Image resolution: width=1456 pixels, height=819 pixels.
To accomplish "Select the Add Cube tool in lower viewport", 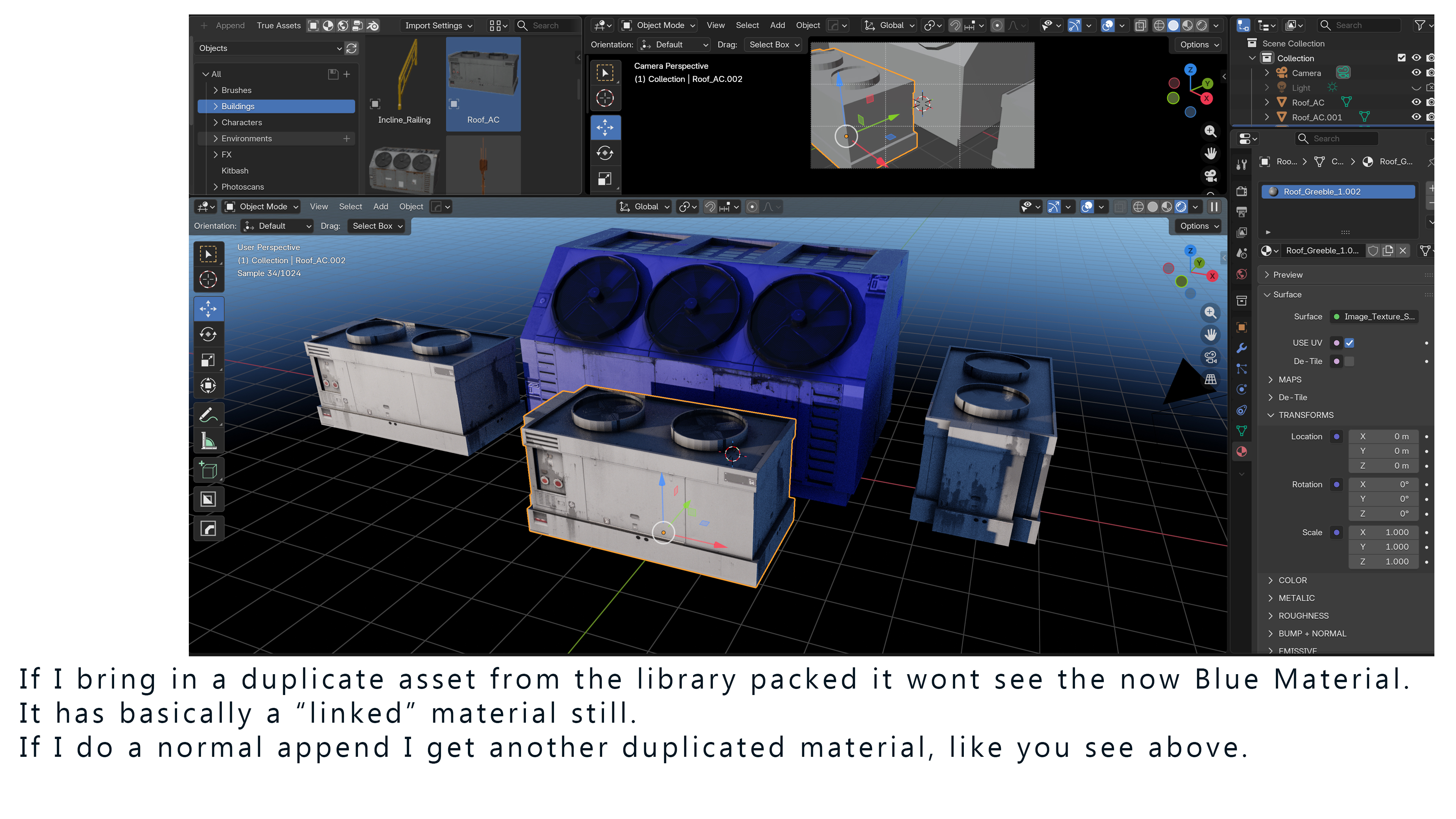I will coord(208,470).
